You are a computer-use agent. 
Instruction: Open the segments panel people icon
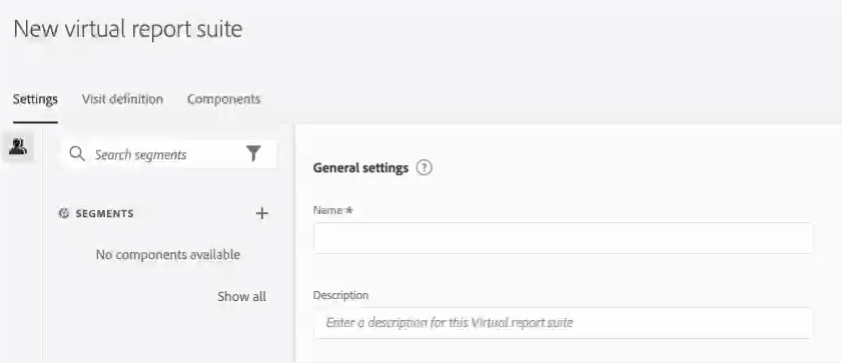coord(18,147)
